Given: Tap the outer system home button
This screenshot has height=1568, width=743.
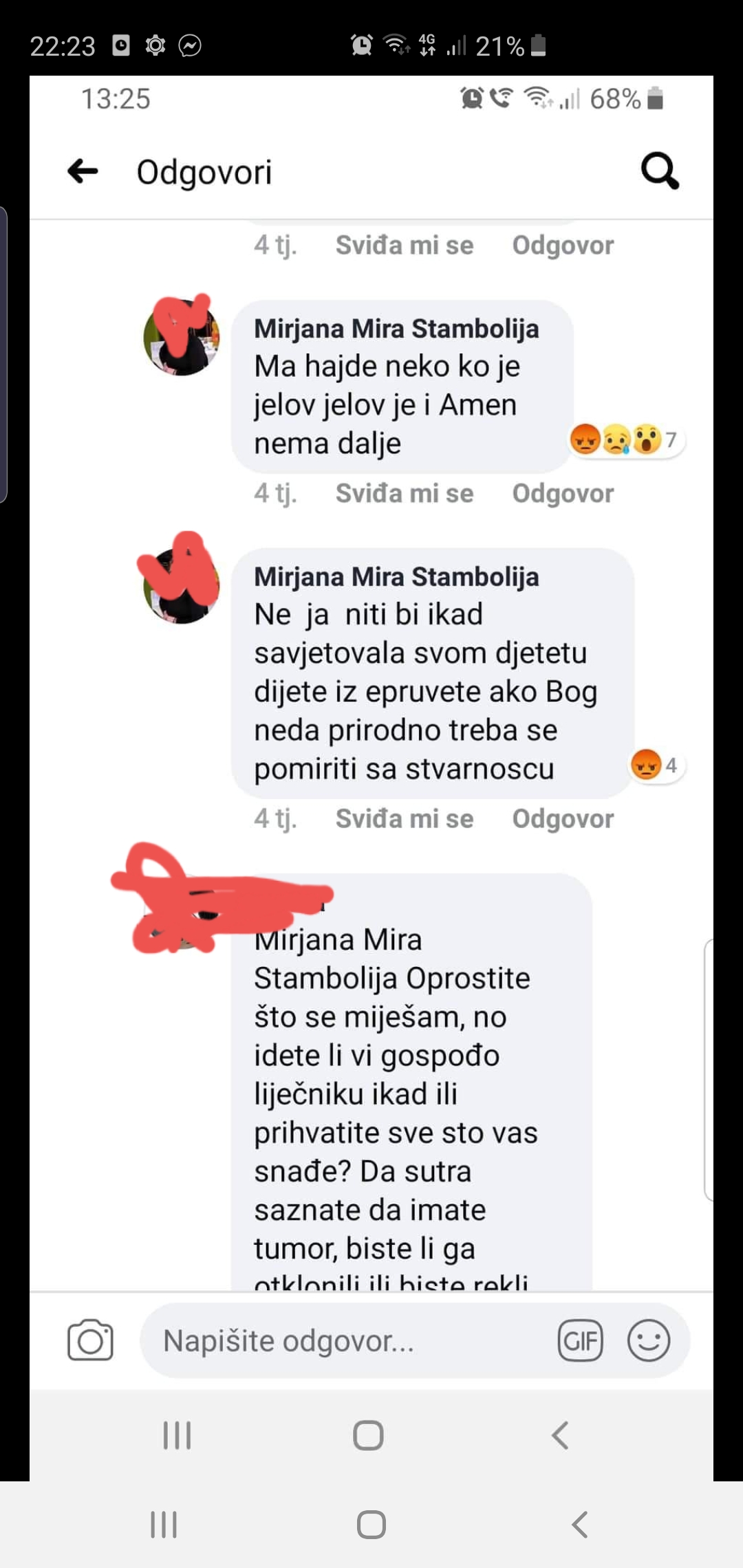Looking at the screenshot, I should coord(371,1524).
